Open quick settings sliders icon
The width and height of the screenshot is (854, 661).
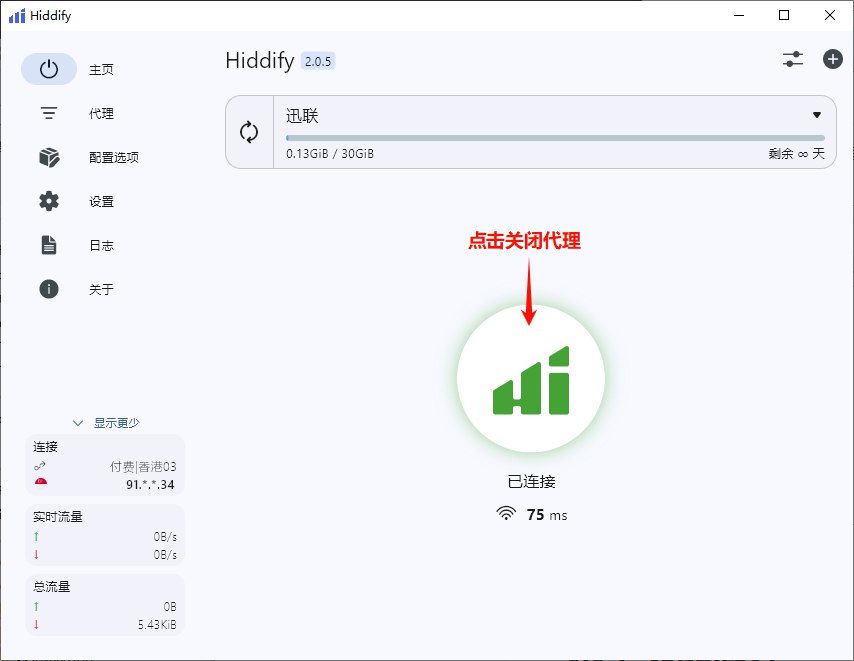793,59
